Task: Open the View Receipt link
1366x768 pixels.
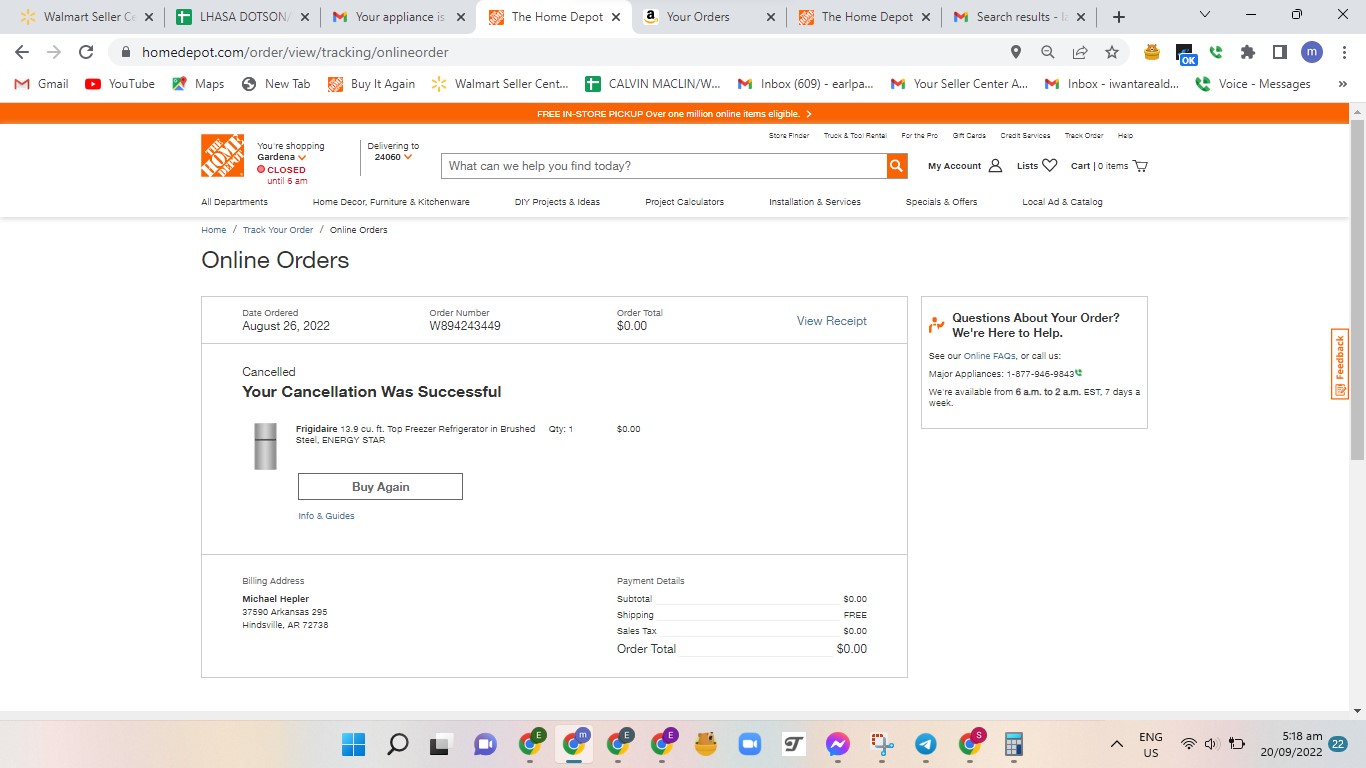Action: pyautogui.click(x=832, y=321)
